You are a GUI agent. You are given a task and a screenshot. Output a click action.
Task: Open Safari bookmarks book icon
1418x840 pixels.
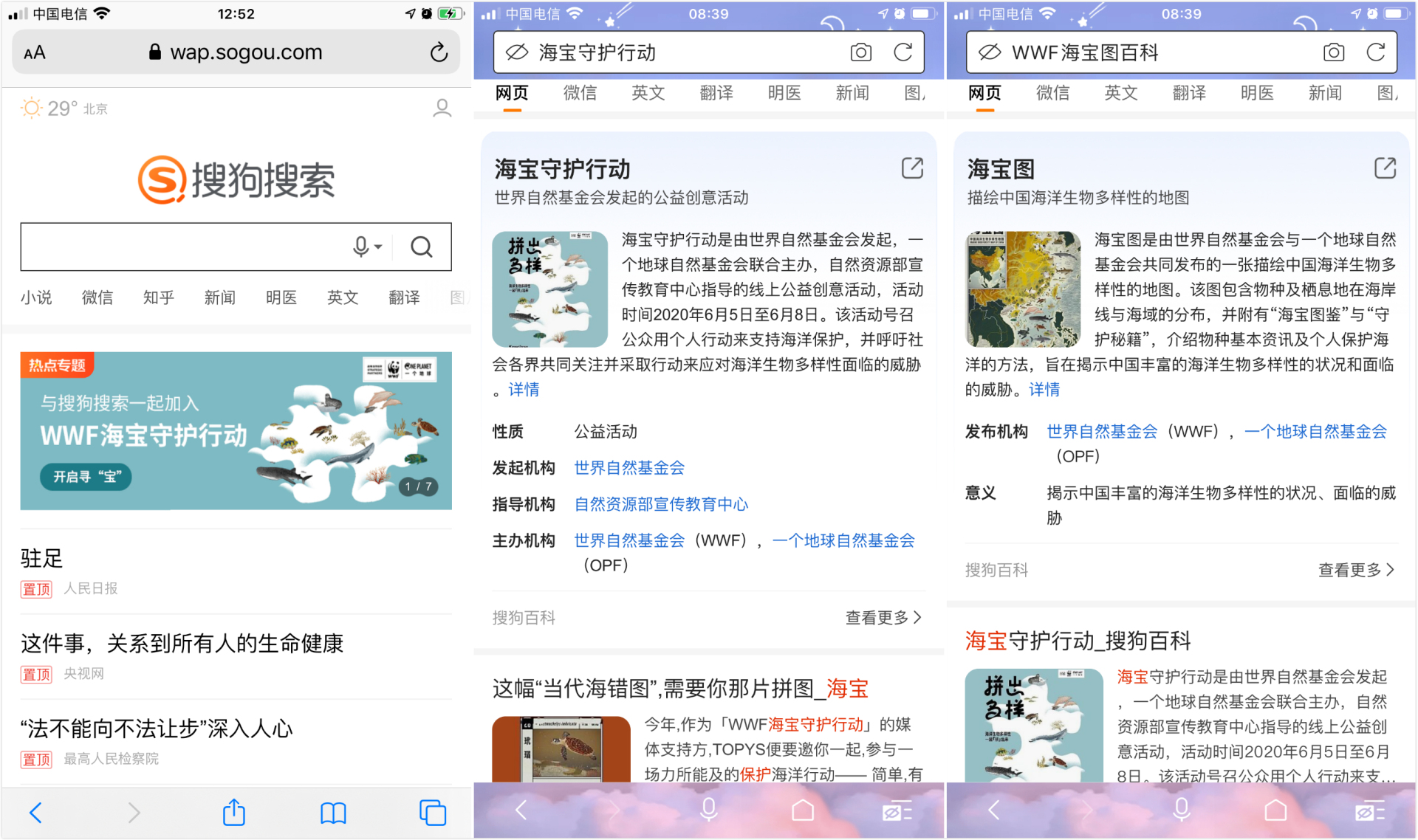point(333,813)
